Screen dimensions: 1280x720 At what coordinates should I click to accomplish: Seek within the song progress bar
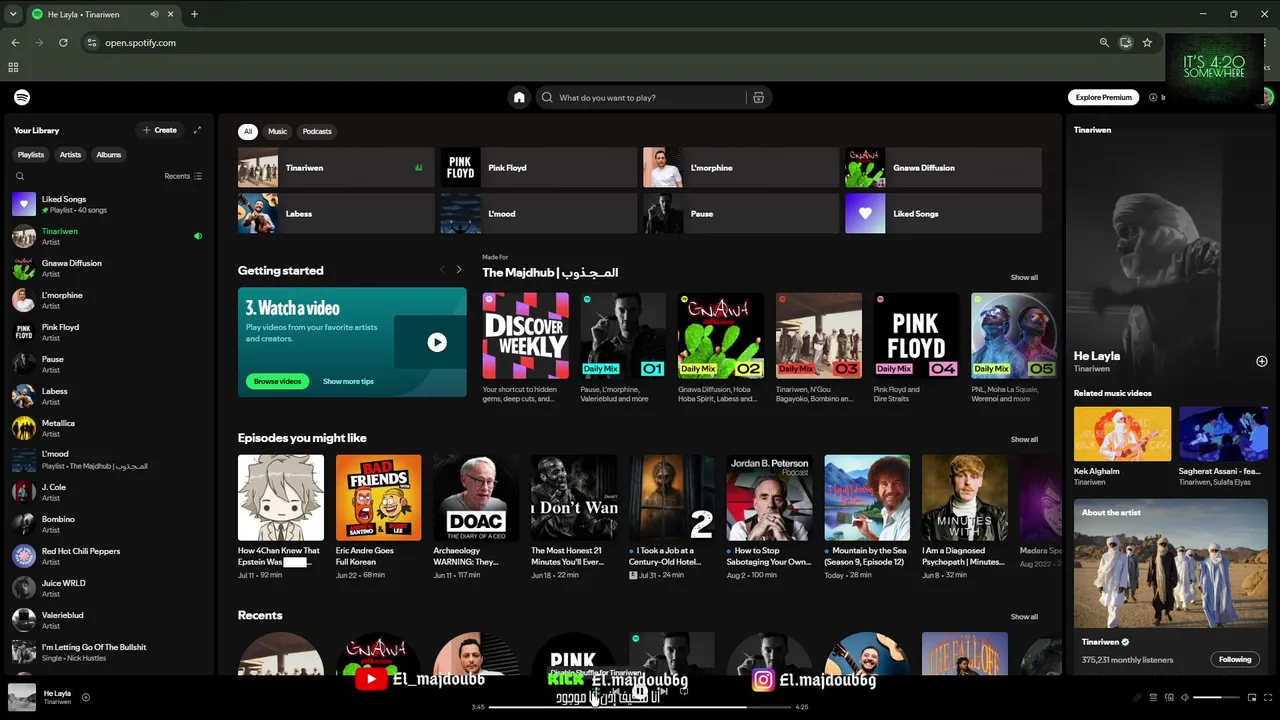[639, 707]
